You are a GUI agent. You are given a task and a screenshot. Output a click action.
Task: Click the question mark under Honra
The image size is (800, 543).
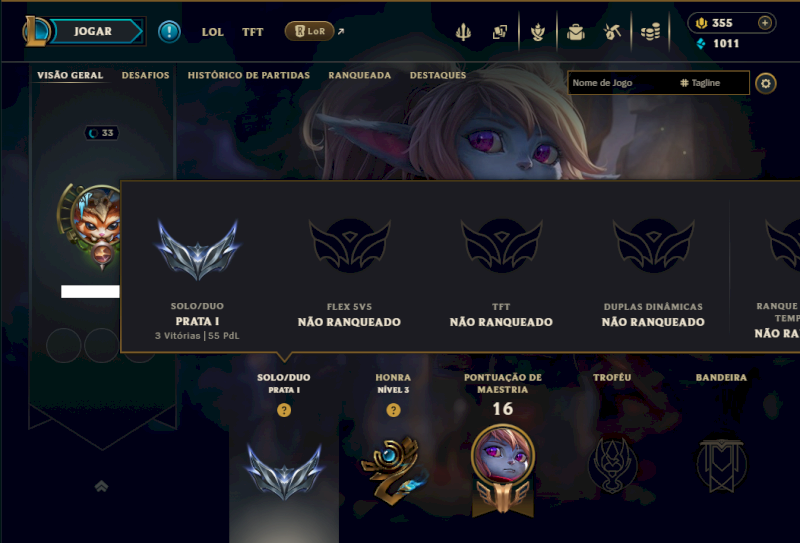[x=393, y=410]
